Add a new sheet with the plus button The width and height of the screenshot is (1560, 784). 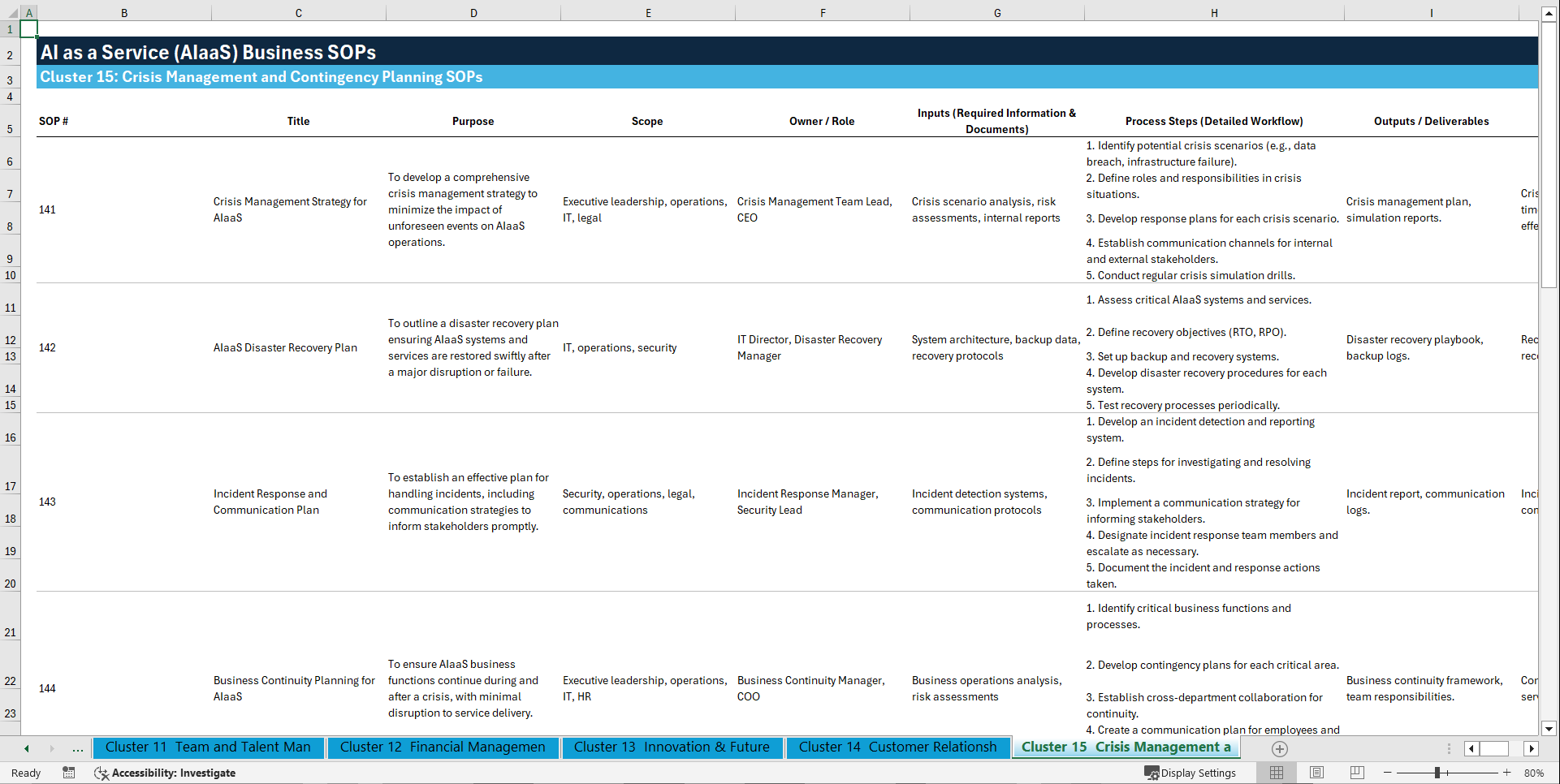click(x=1279, y=749)
